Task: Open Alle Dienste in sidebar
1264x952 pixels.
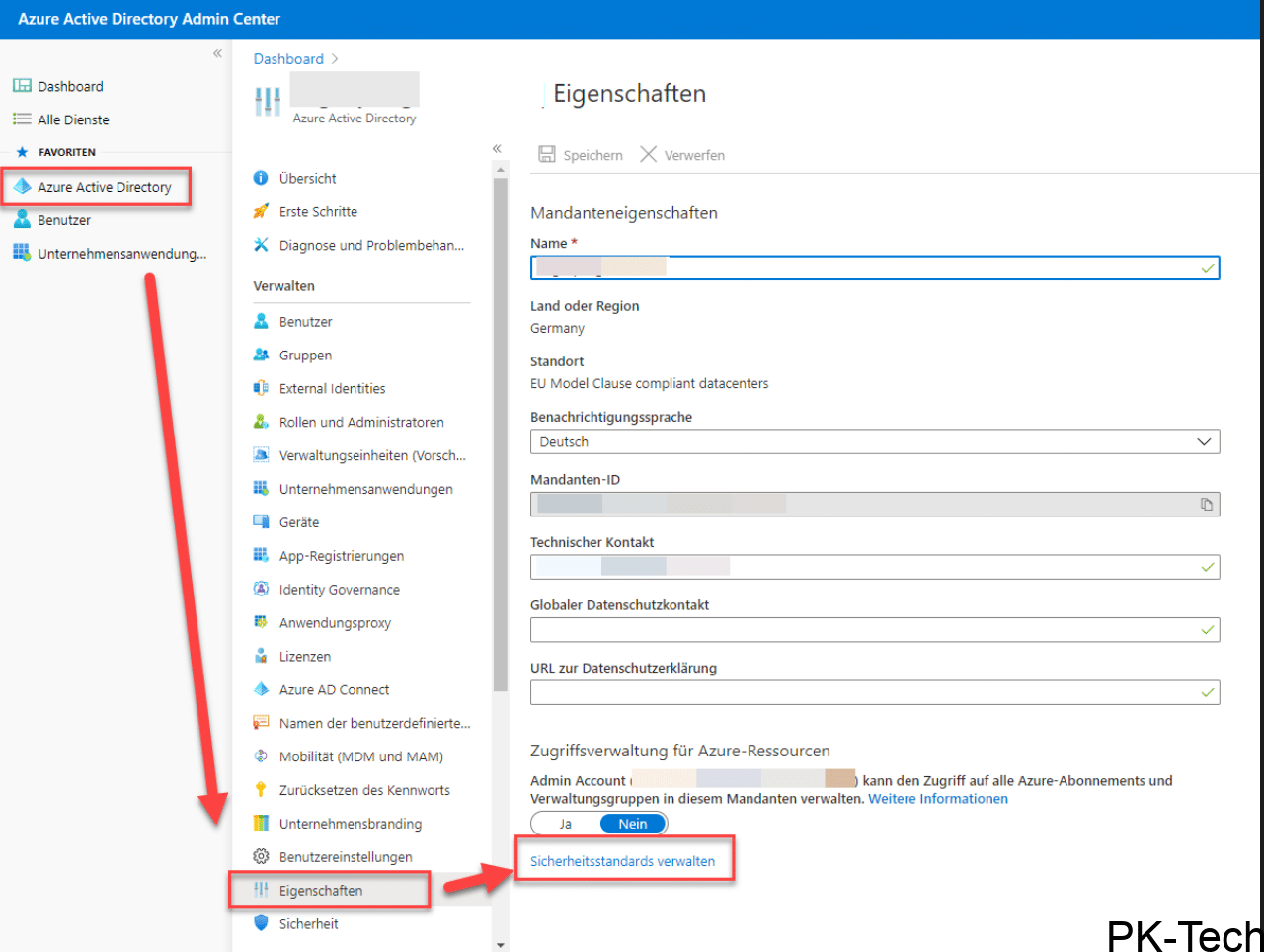Action: (x=73, y=119)
